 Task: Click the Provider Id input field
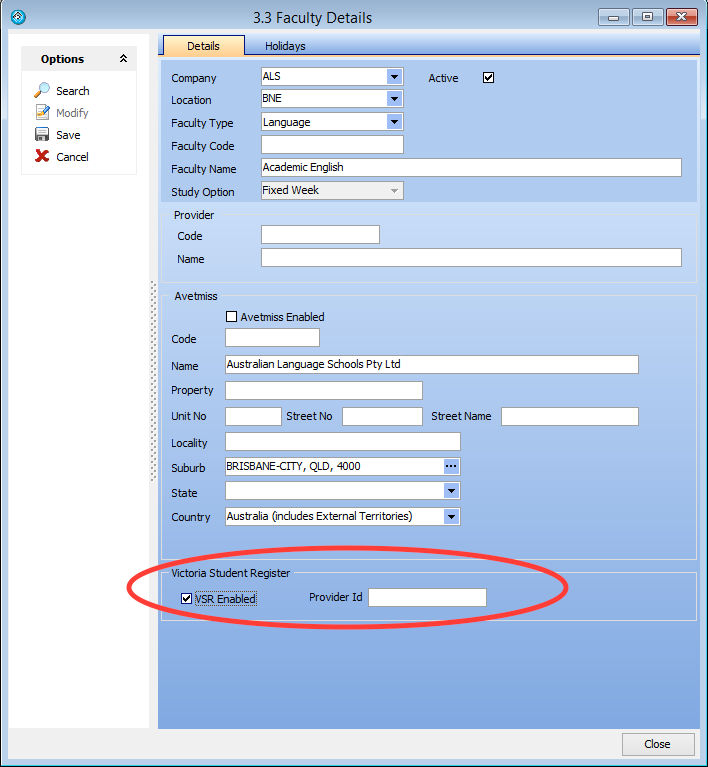tap(427, 598)
